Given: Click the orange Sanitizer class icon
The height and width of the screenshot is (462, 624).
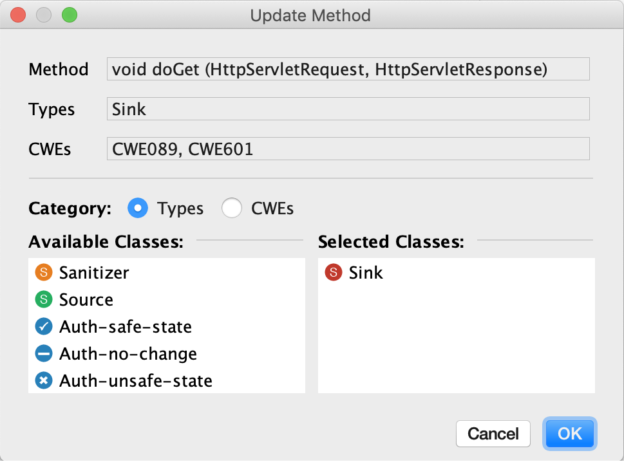Looking at the screenshot, I should (x=44, y=273).
